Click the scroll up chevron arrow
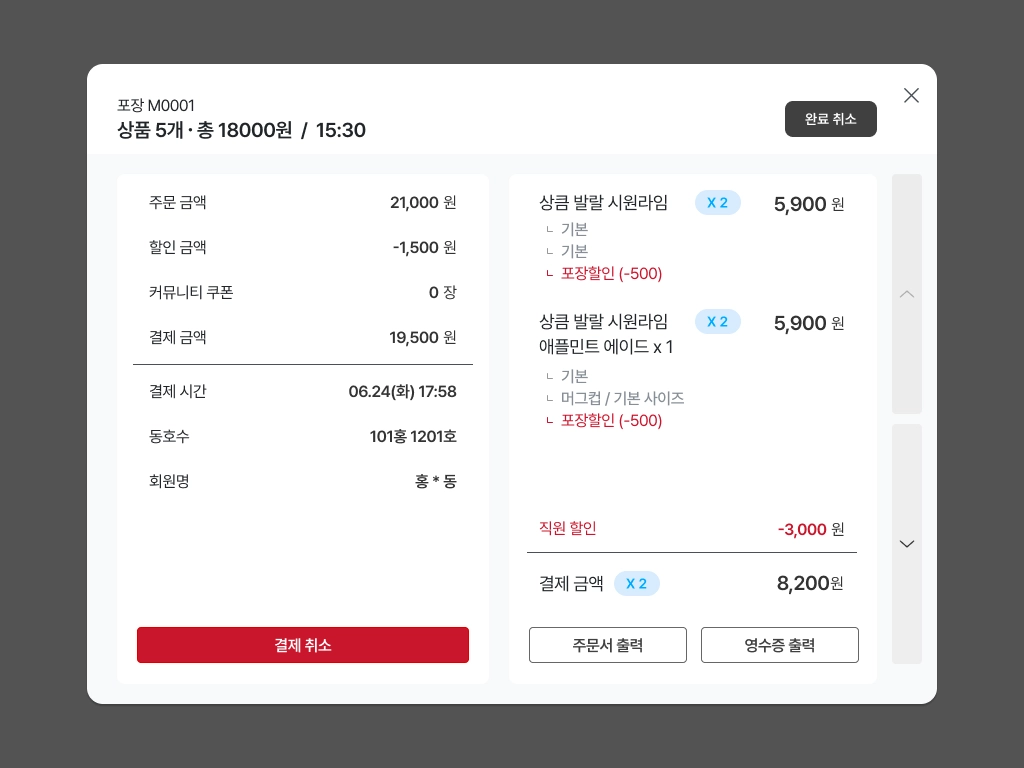1024x768 pixels. point(906,294)
